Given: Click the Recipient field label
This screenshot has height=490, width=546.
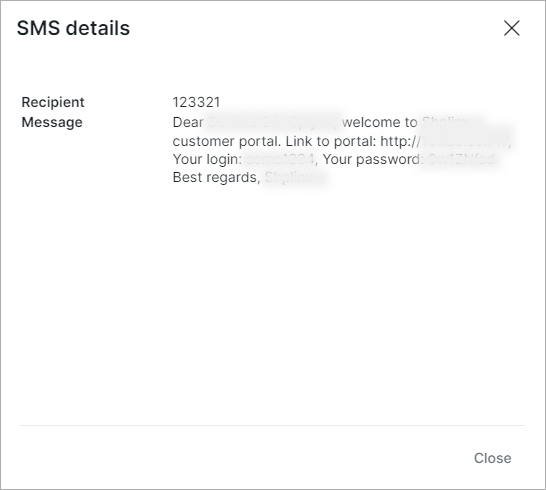Looking at the screenshot, I should [x=53, y=102].
